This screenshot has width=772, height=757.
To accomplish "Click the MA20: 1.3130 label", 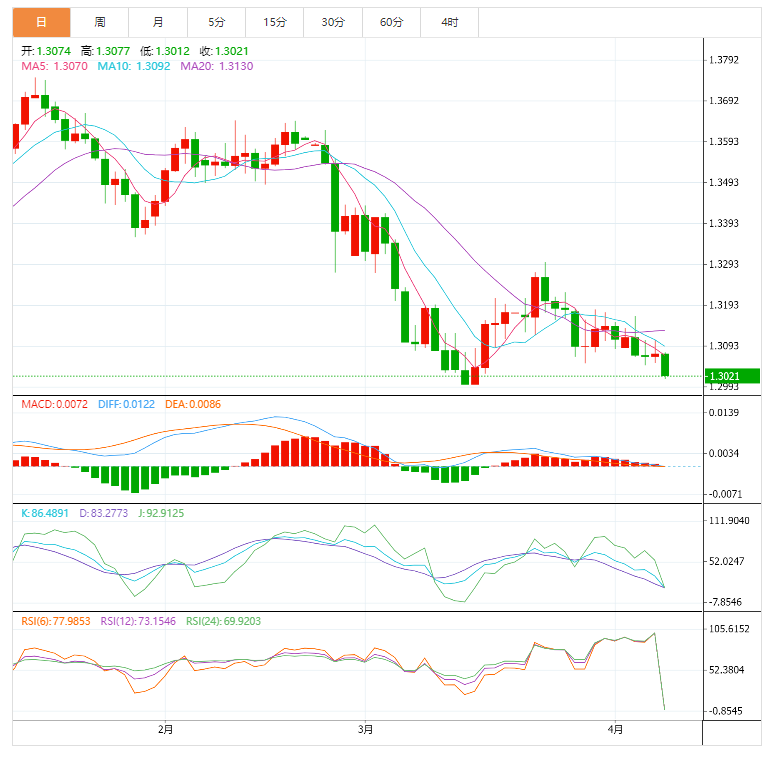I will pyautogui.click(x=217, y=66).
